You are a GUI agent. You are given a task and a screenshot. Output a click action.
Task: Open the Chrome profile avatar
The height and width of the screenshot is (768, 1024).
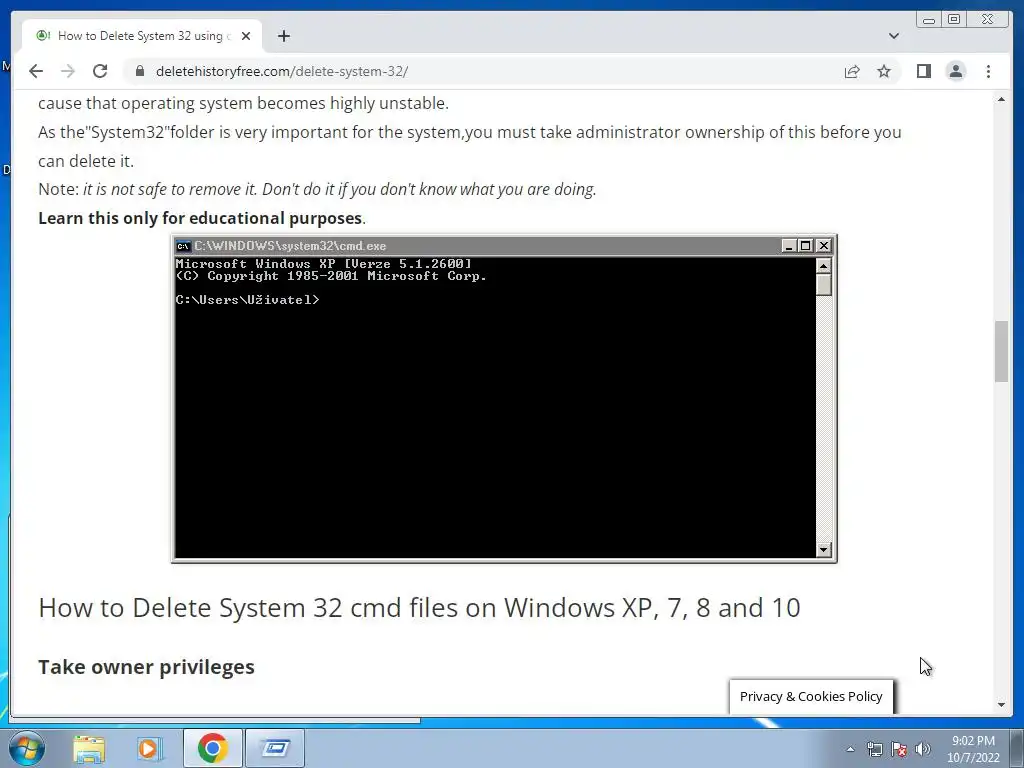coord(955,71)
